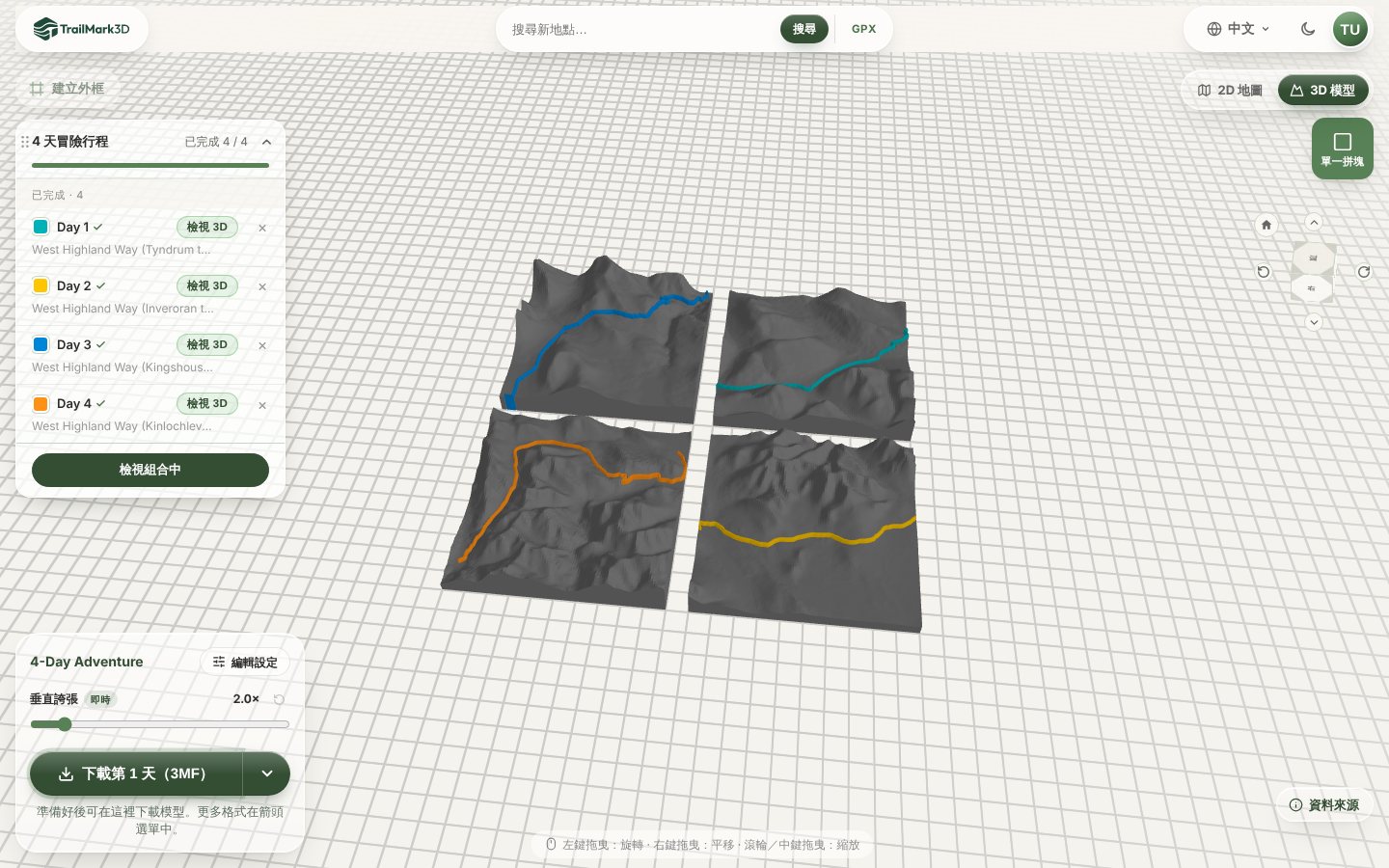Click the Day 2 yellow color swatch
This screenshot has width=1389, height=868.
point(41,285)
